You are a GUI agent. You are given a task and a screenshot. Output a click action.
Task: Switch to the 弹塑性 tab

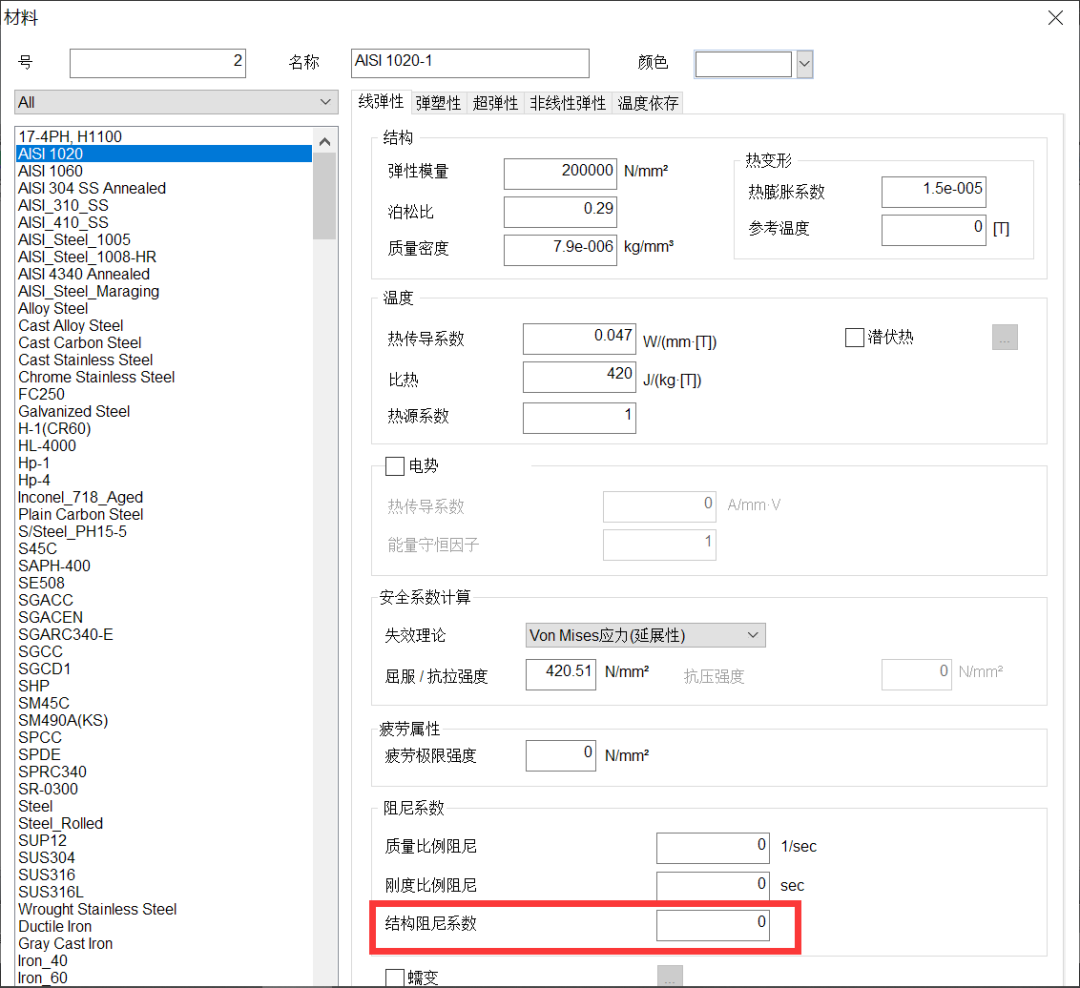438,102
